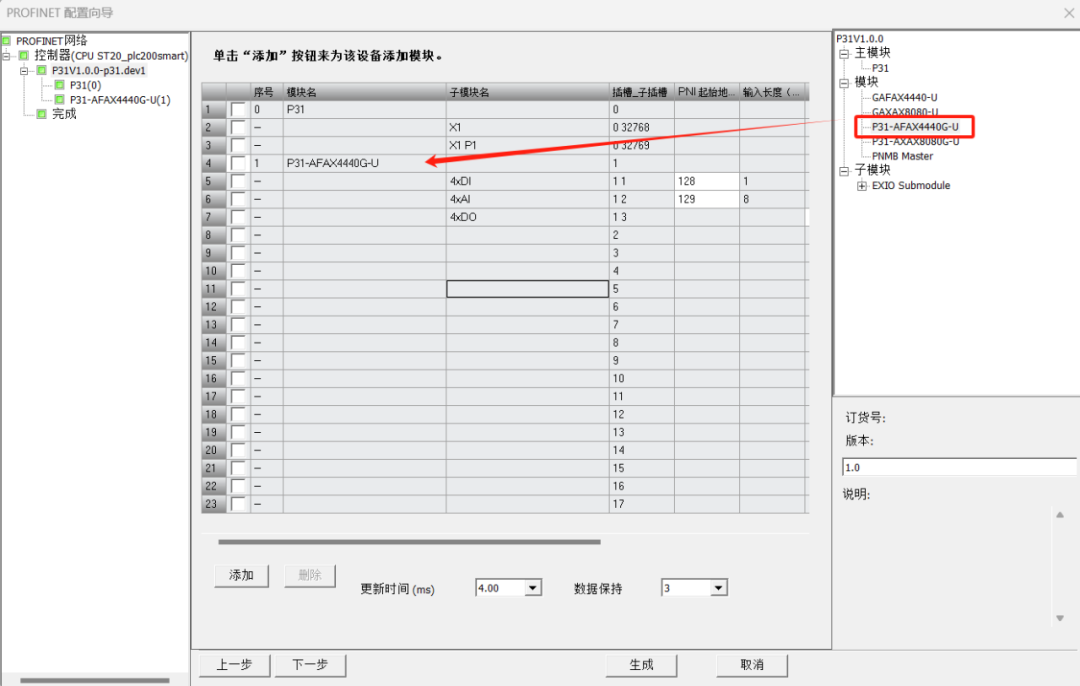This screenshot has width=1080, height=686.
Task: Proceed with 下一步 button
Action: (310, 665)
